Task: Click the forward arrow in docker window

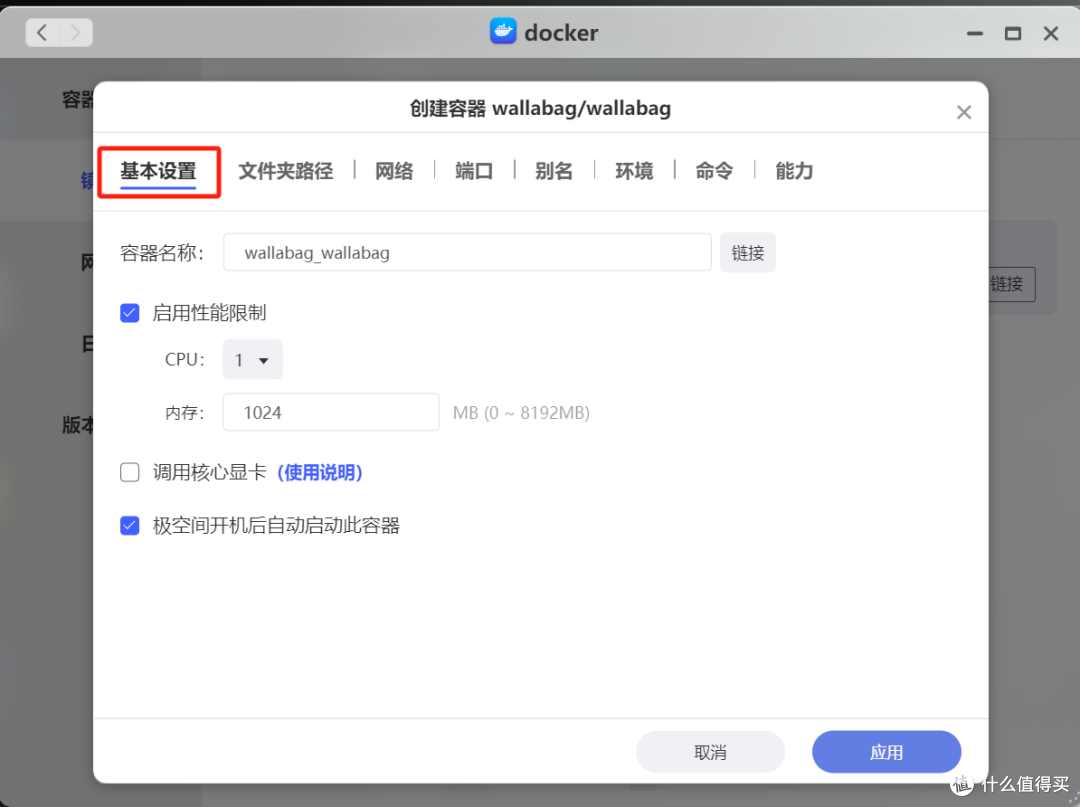Action: click(76, 32)
